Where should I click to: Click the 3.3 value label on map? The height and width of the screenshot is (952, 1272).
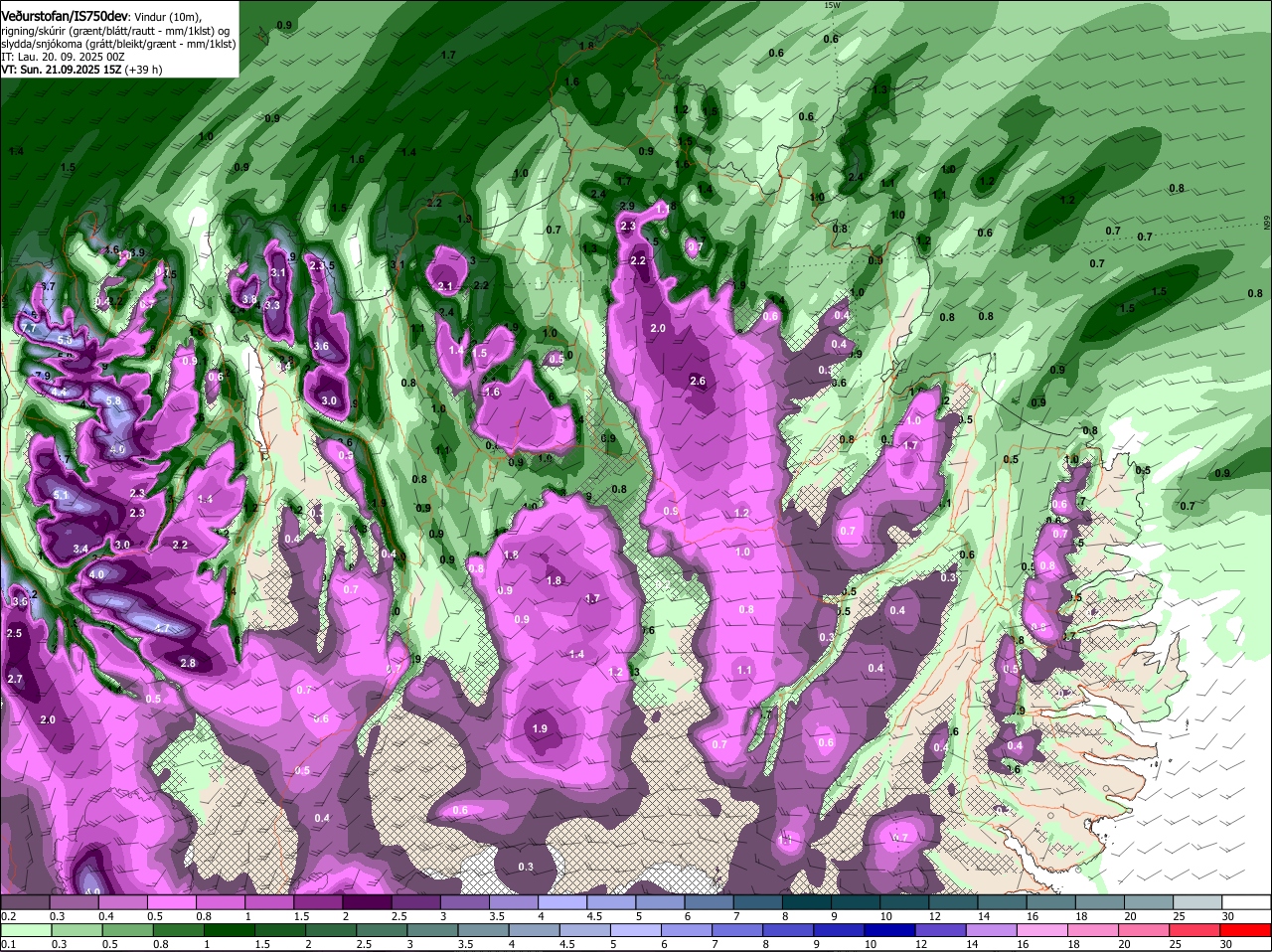272,305
